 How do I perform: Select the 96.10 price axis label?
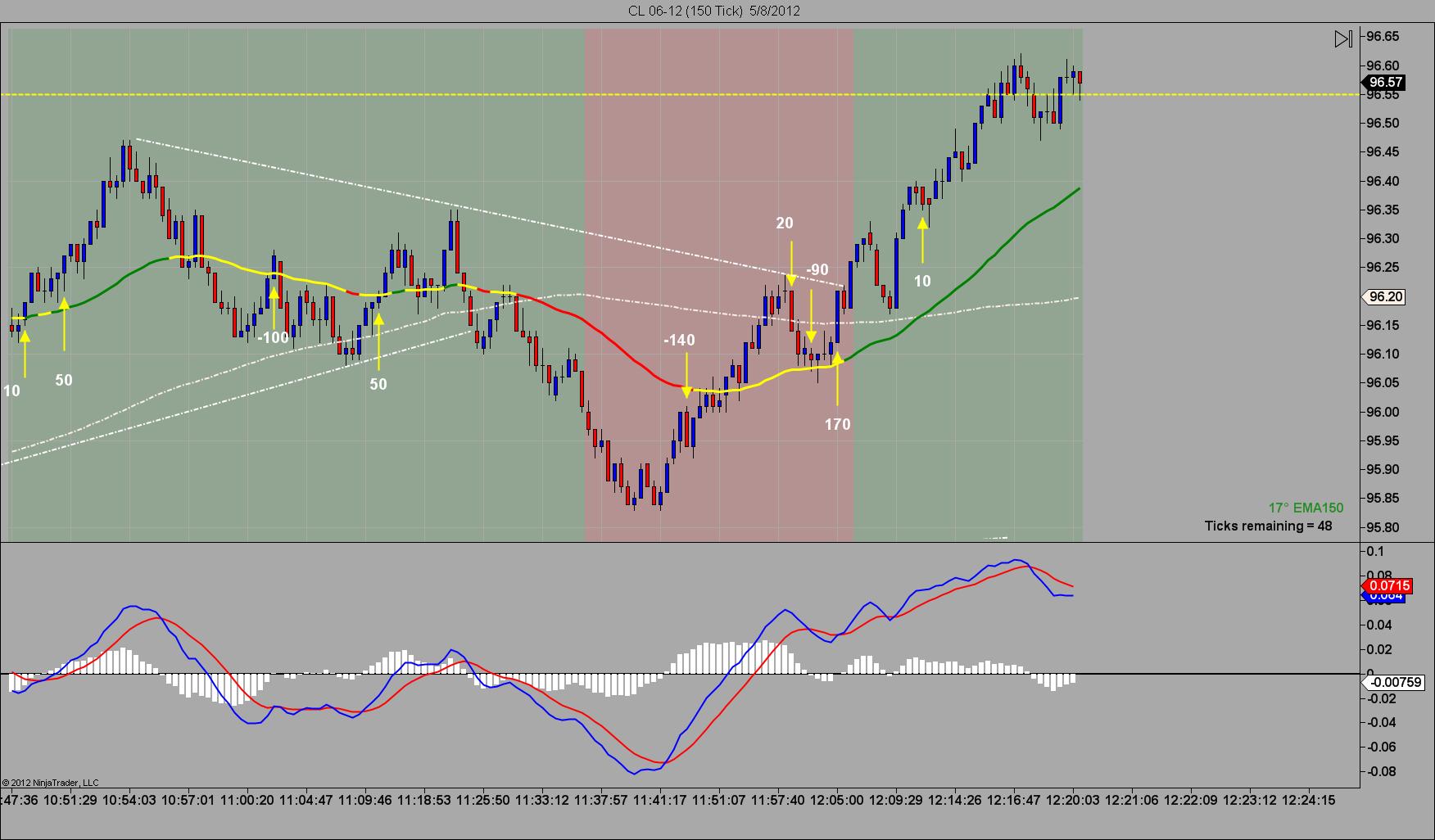pyautogui.click(x=1383, y=355)
